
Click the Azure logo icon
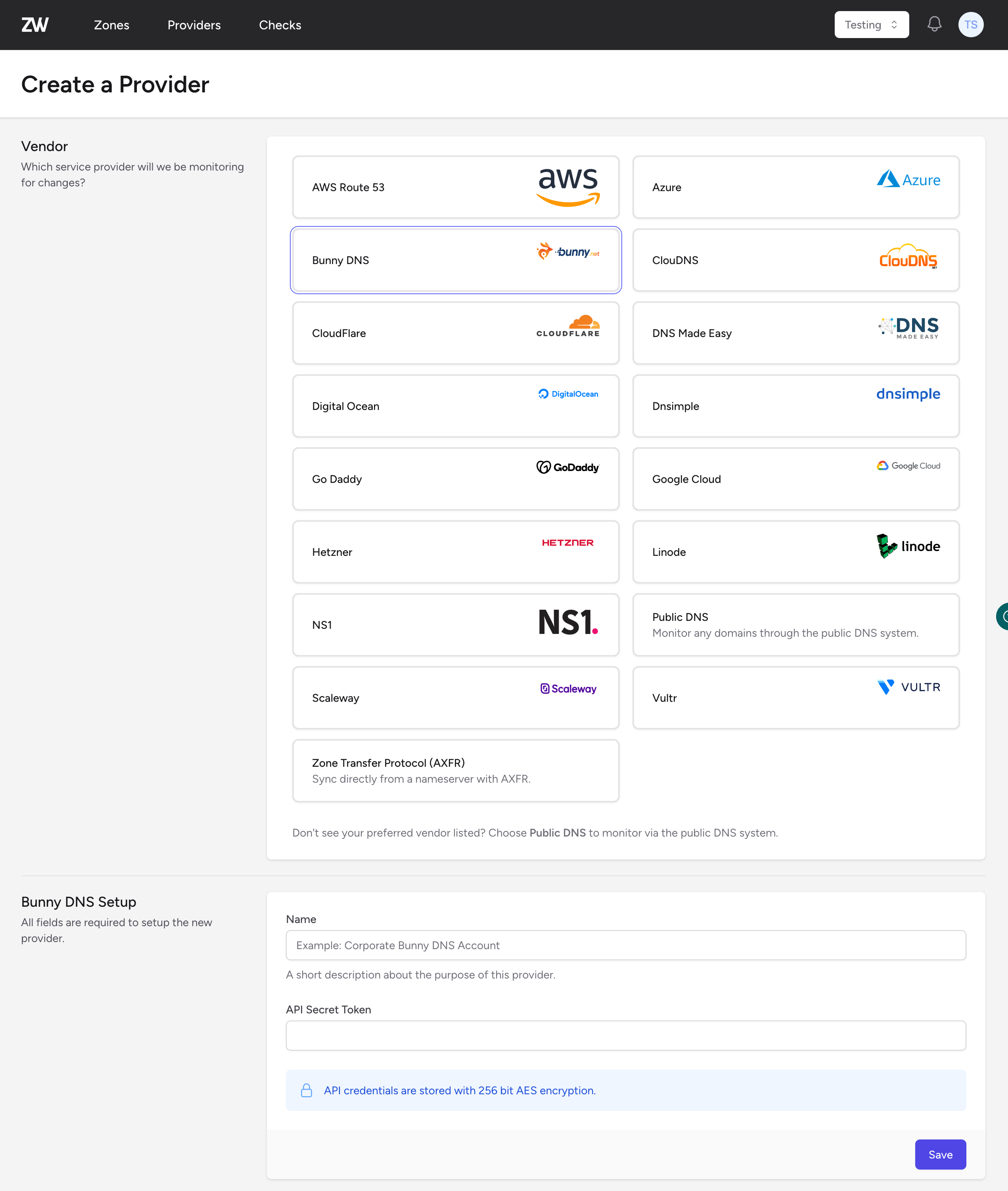click(x=908, y=179)
